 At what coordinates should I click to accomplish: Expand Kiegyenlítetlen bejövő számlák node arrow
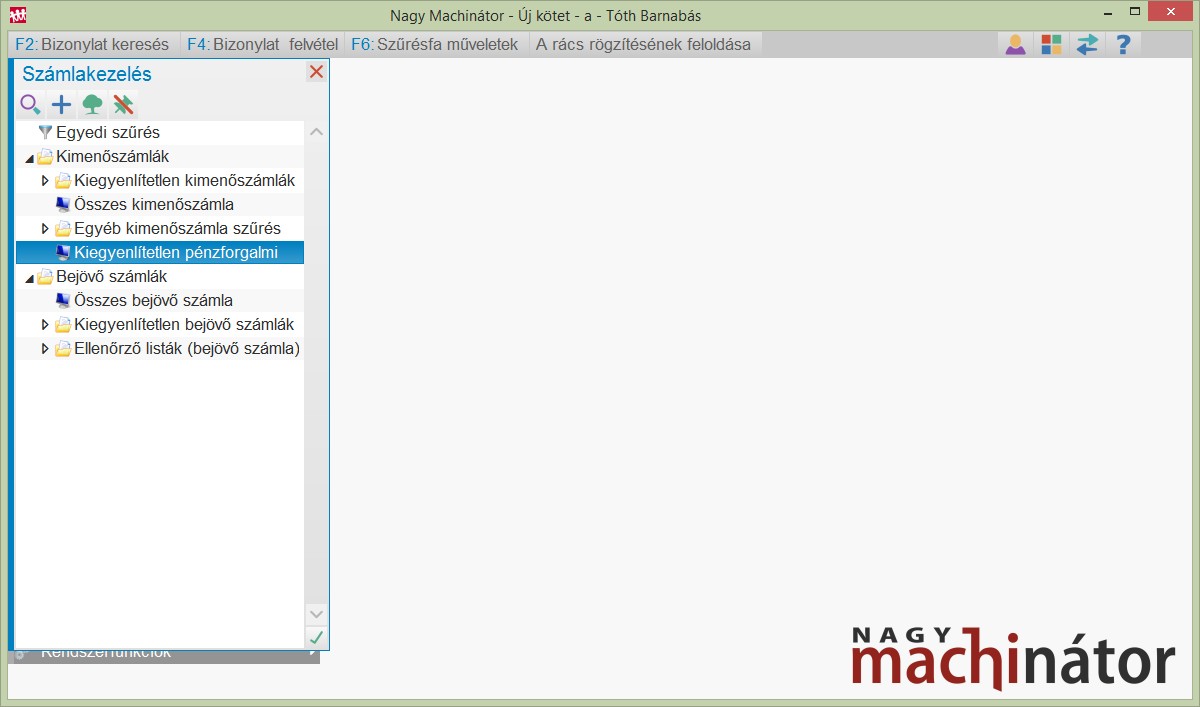(x=45, y=324)
